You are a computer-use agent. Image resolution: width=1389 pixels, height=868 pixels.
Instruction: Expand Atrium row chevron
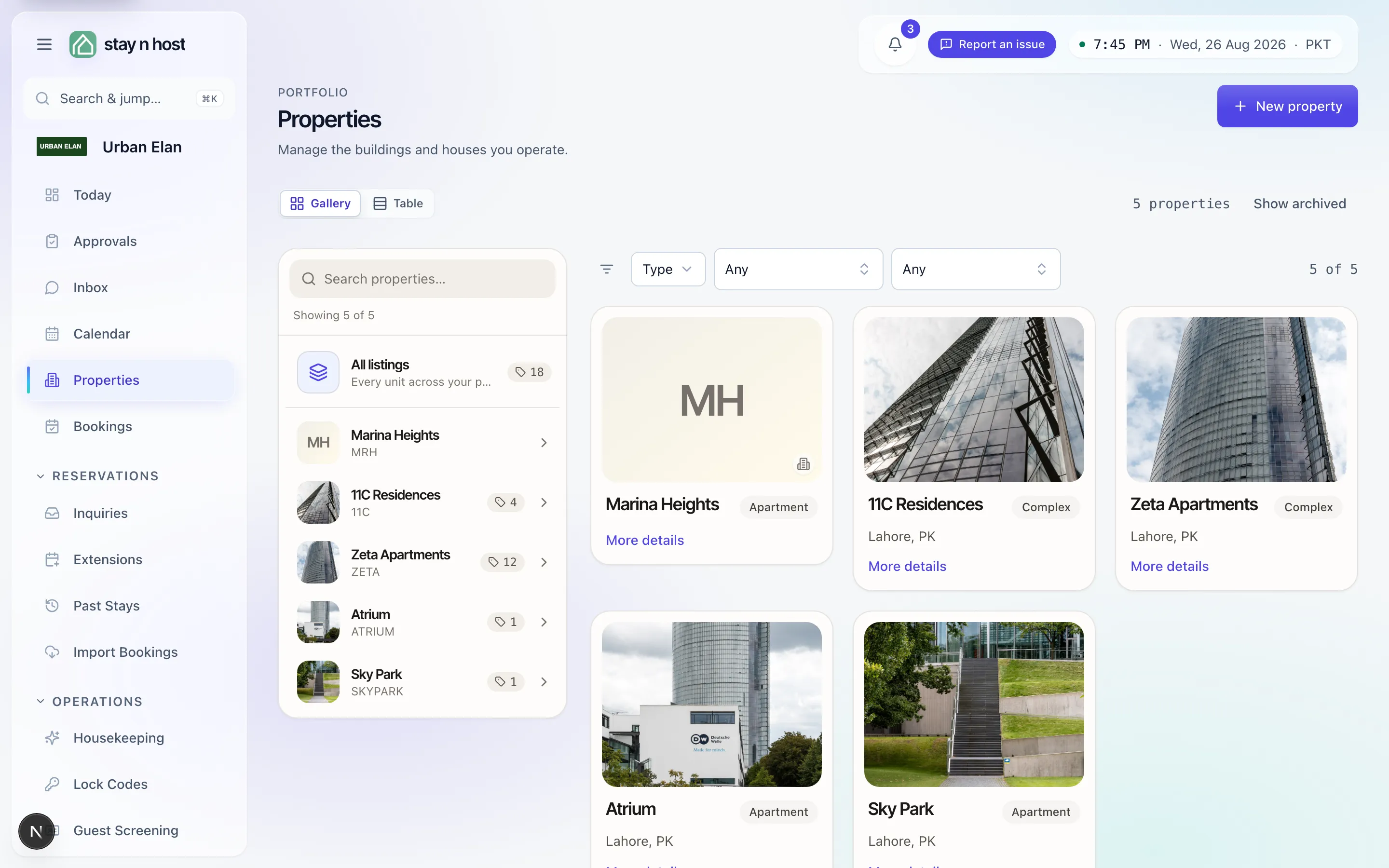pos(544,622)
